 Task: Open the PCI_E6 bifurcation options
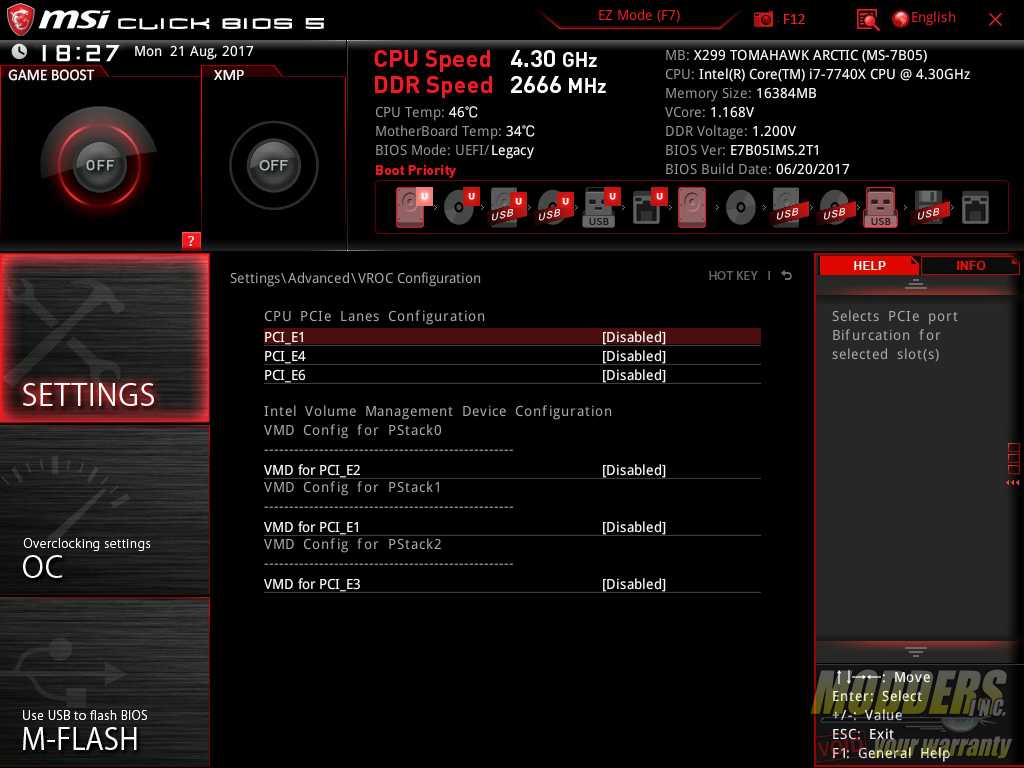point(512,374)
